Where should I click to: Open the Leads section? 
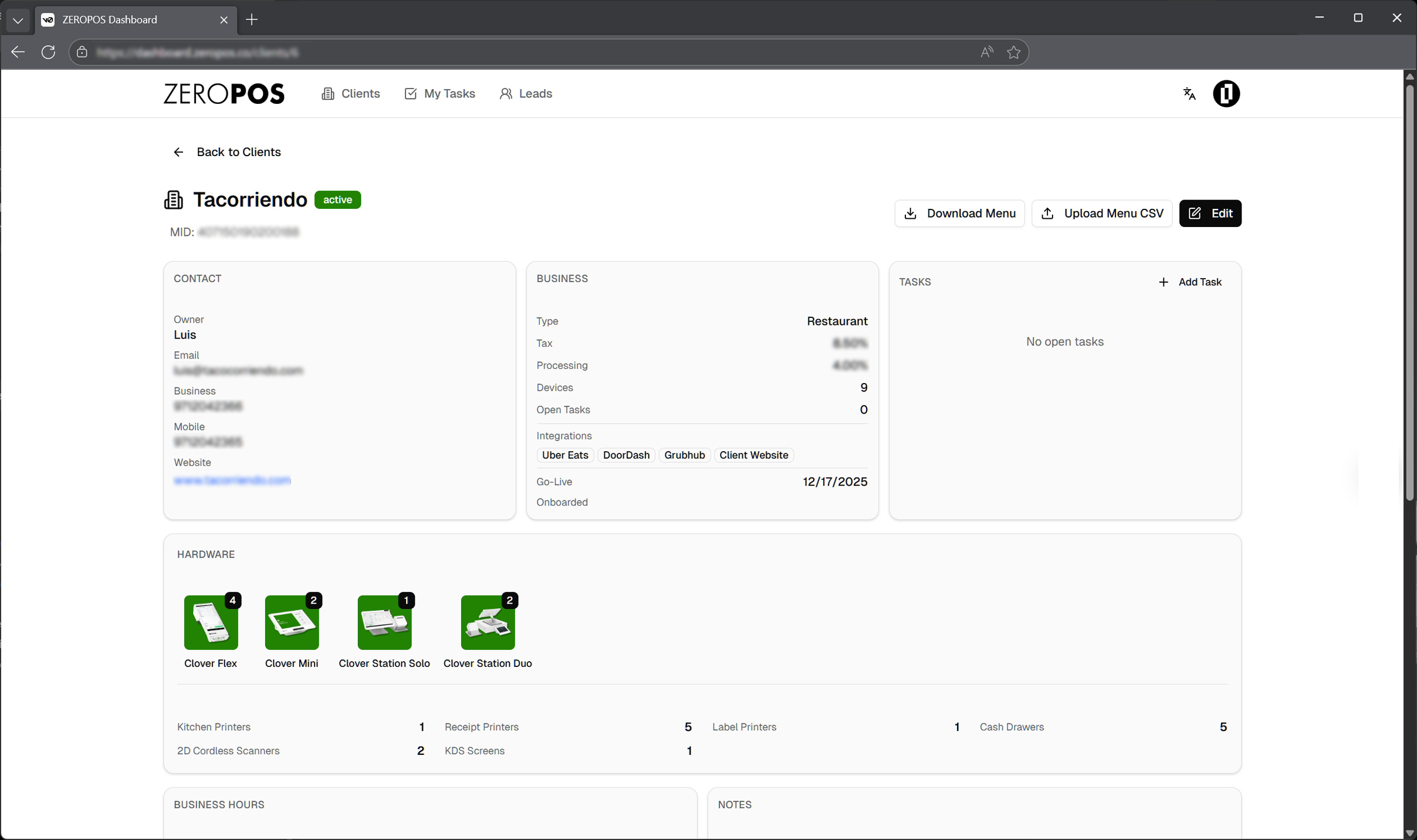point(525,93)
